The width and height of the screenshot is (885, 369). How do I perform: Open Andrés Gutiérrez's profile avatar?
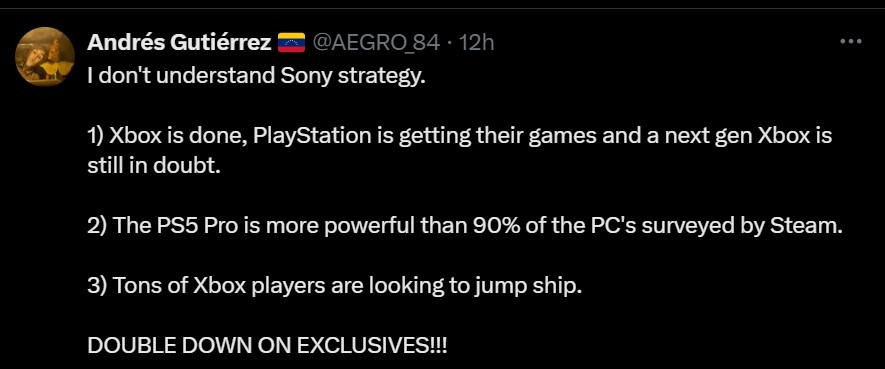point(45,56)
